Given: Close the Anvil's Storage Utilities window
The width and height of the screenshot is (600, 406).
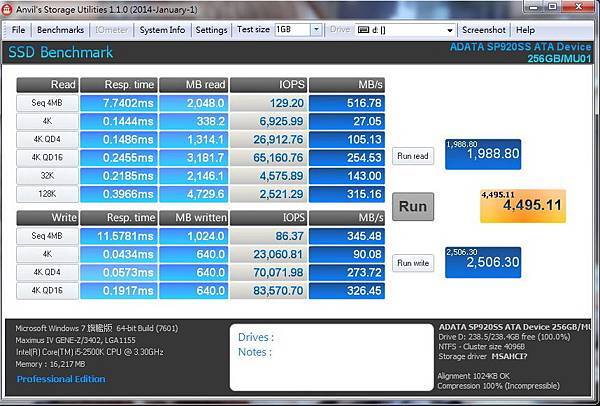Looking at the screenshot, I should pyautogui.click(x=578, y=7).
